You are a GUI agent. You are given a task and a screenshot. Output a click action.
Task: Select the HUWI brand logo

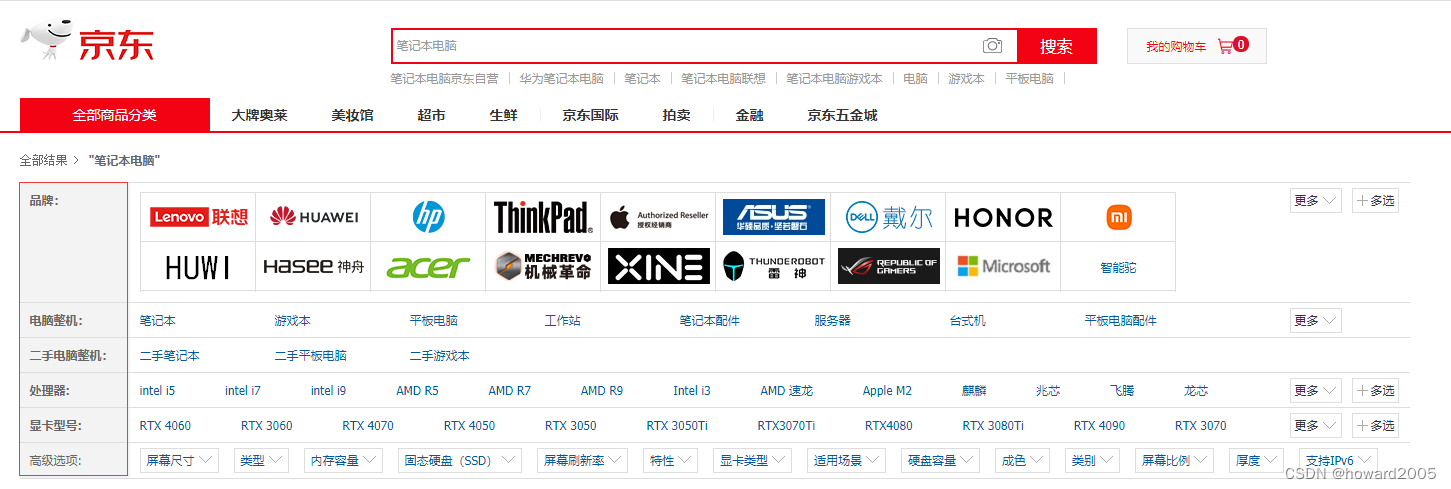tap(199, 266)
